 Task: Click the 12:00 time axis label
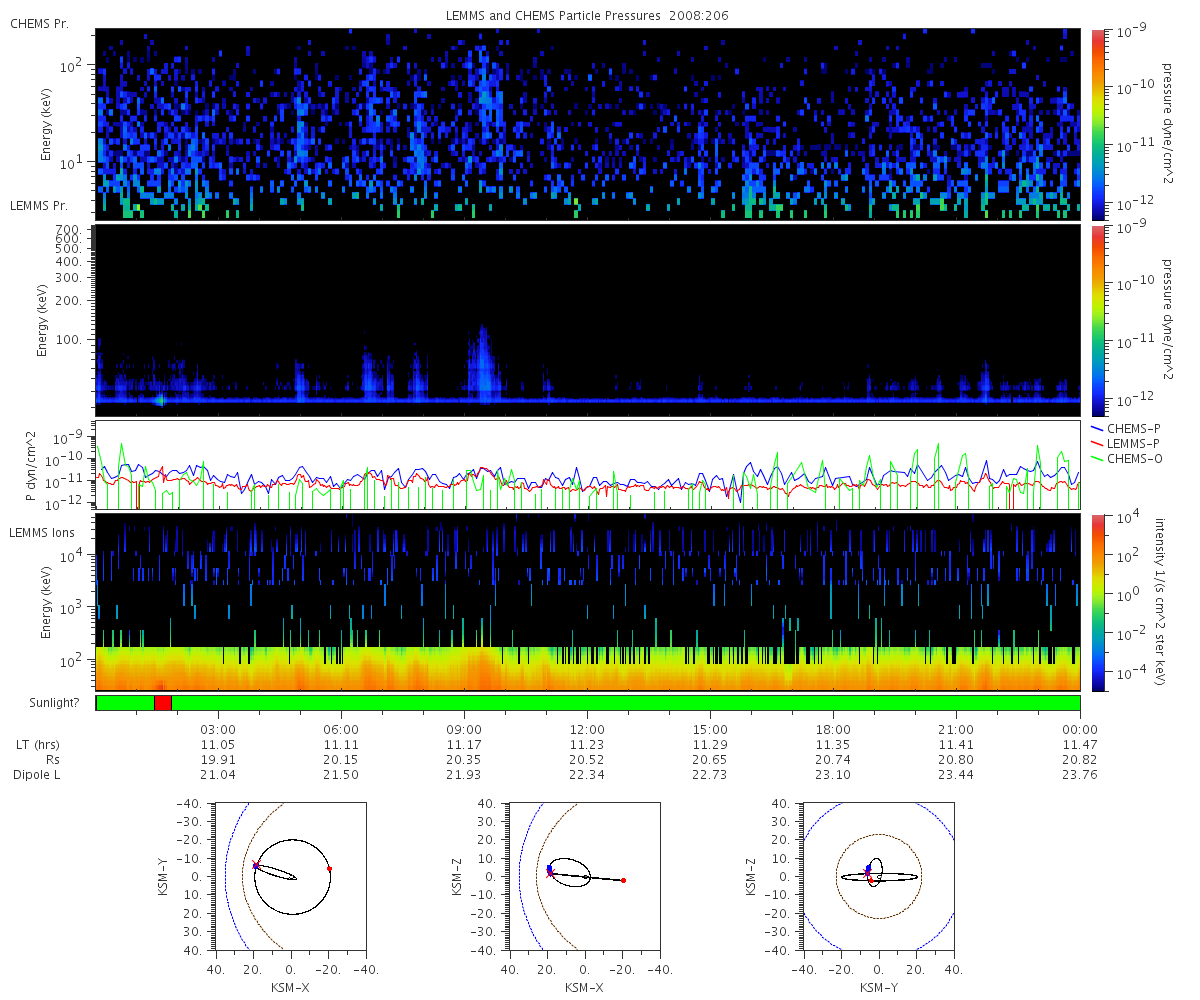pos(587,729)
